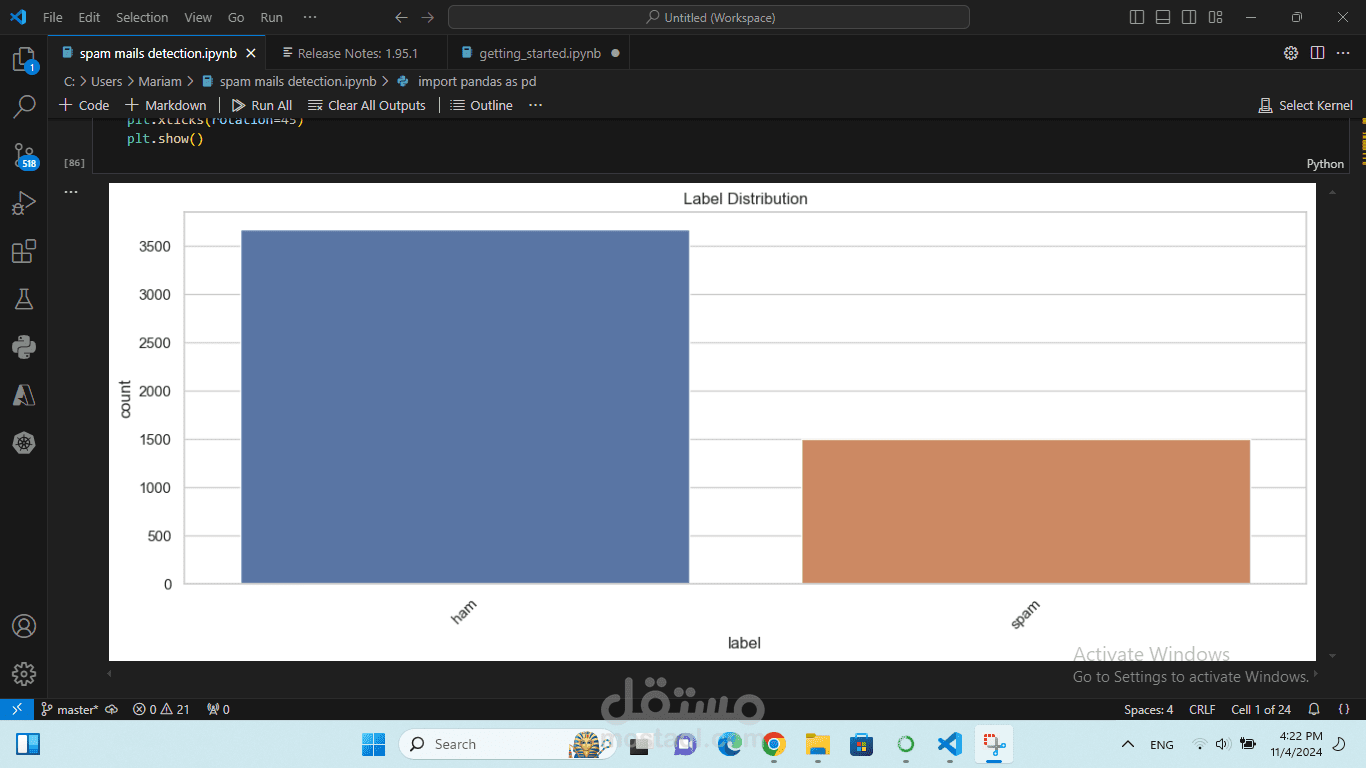Open notebook Outline
Image resolution: width=1366 pixels, height=768 pixels.
pyautogui.click(x=481, y=105)
